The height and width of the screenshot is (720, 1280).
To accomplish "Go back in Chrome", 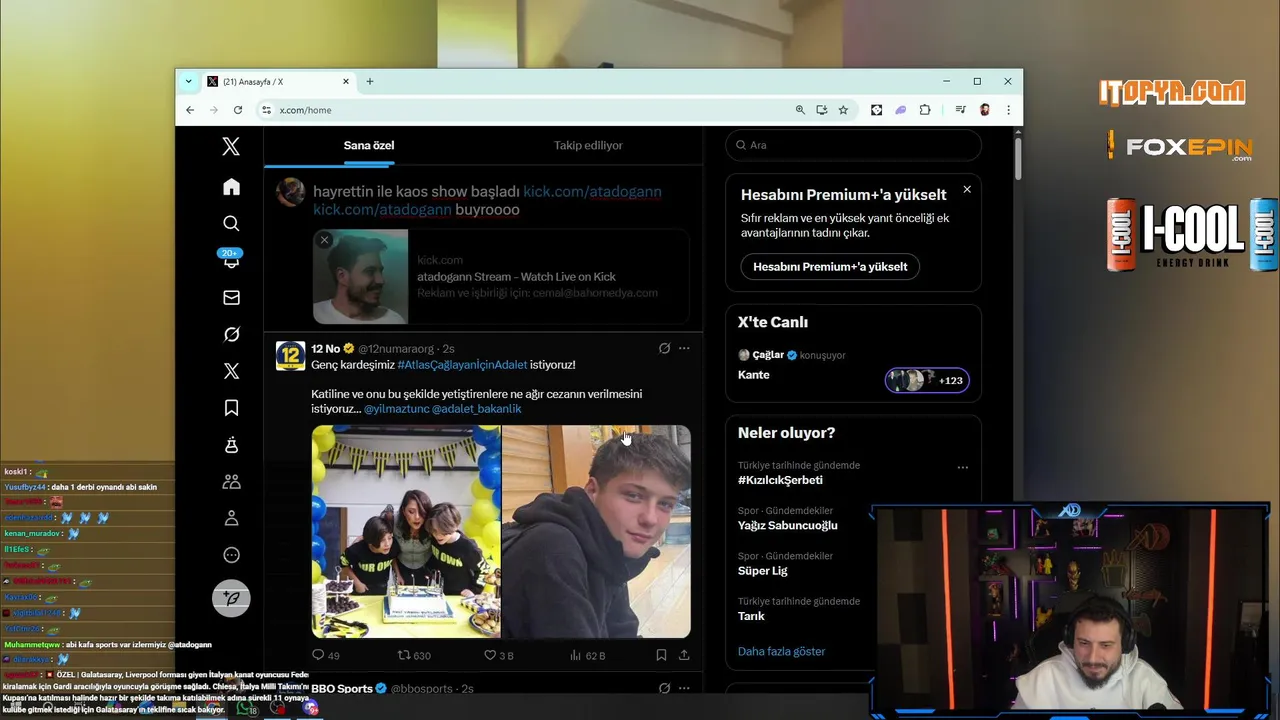I will click(x=190, y=110).
